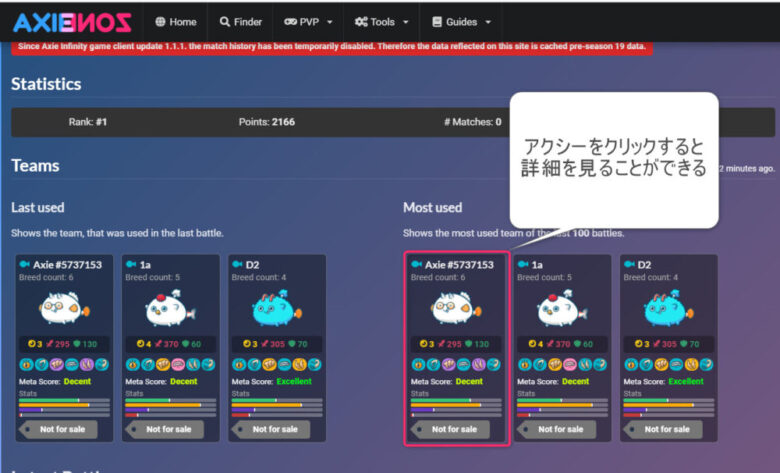Click the 1a axie name in Last used
This screenshot has height=473, width=780.
pyautogui.click(x=145, y=265)
